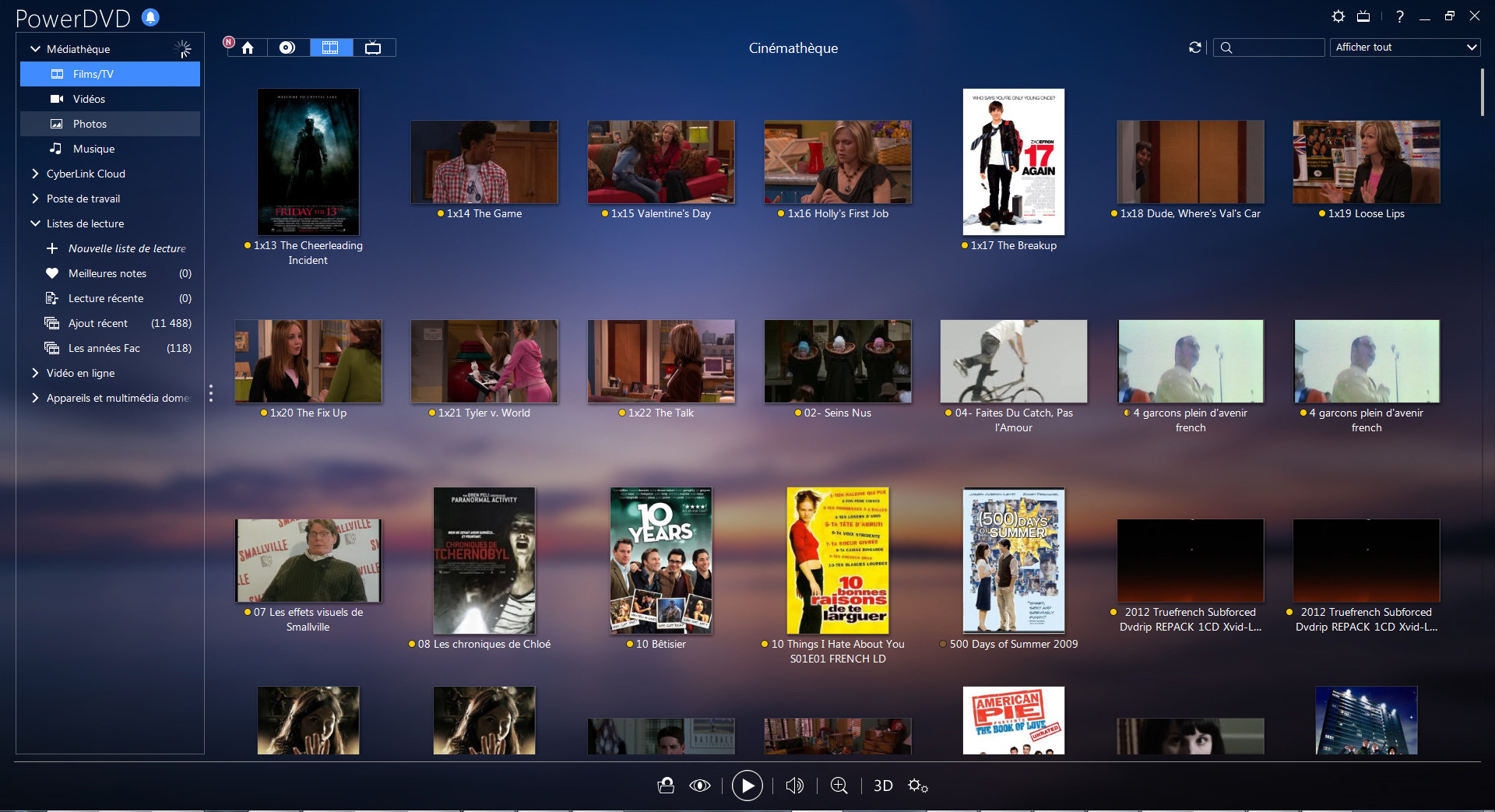The image size is (1495, 812).
Task: Select 1x16 Holly's First Job thumbnail
Action: 838,162
